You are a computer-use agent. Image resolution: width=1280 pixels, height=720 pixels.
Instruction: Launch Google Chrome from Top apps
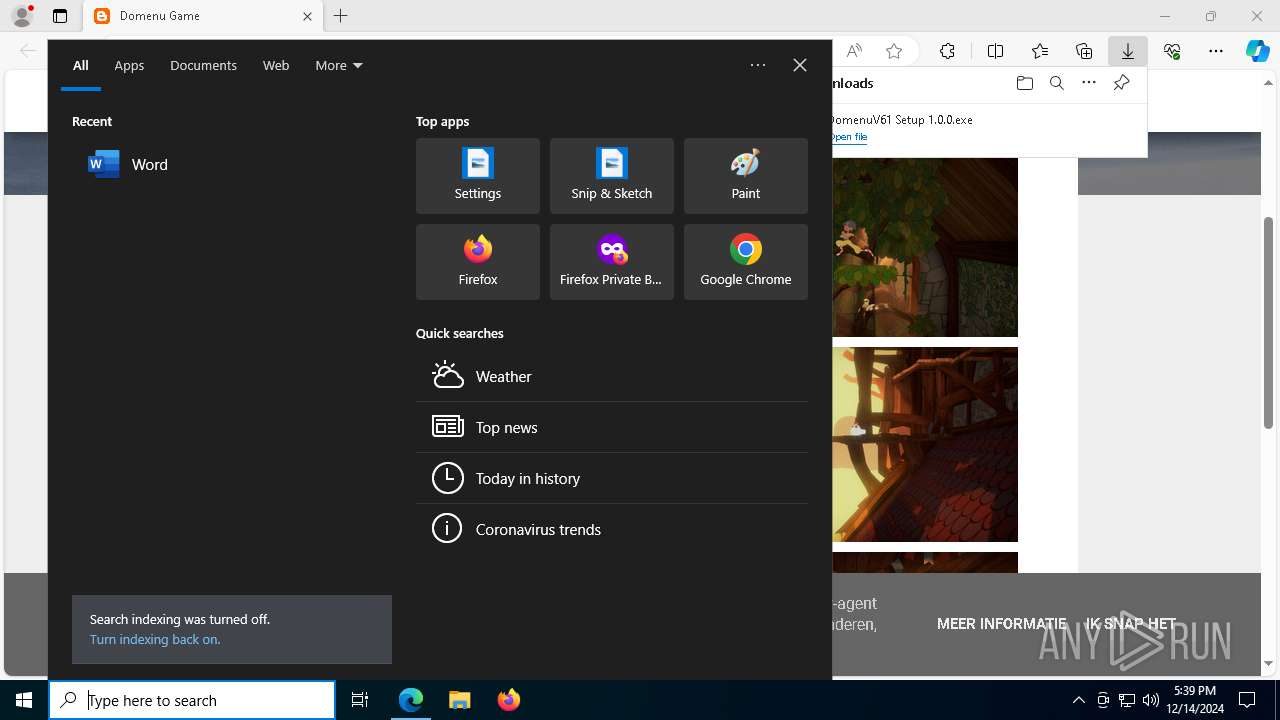pos(746,262)
